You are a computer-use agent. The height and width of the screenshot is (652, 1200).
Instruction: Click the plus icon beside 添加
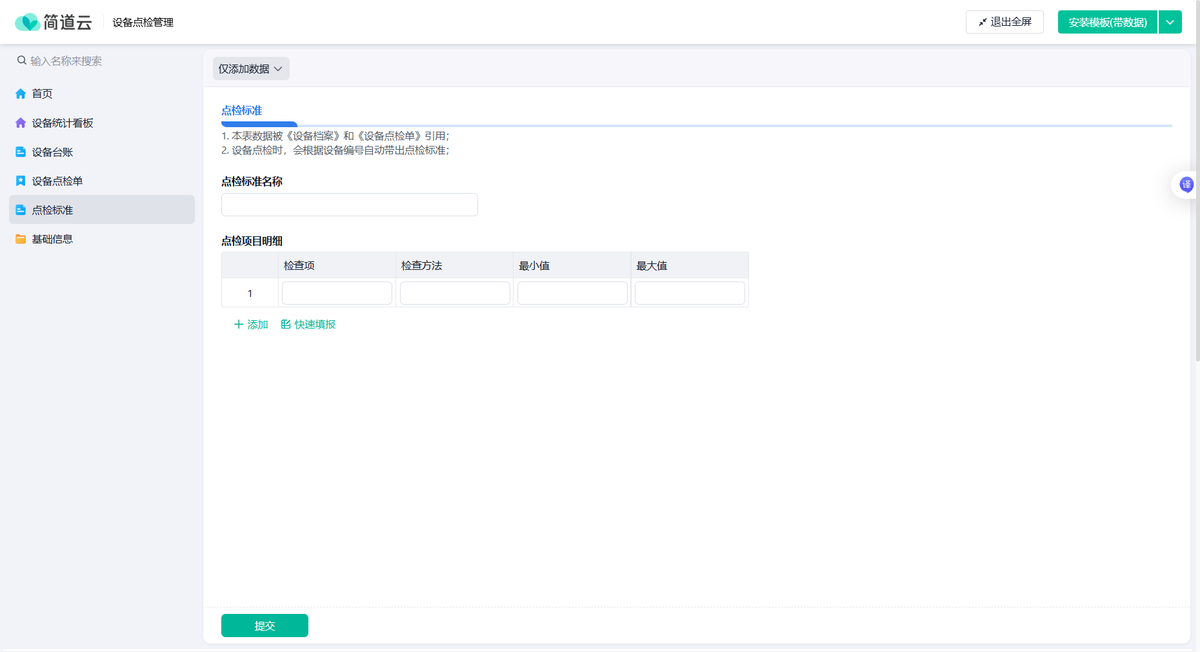coord(238,325)
